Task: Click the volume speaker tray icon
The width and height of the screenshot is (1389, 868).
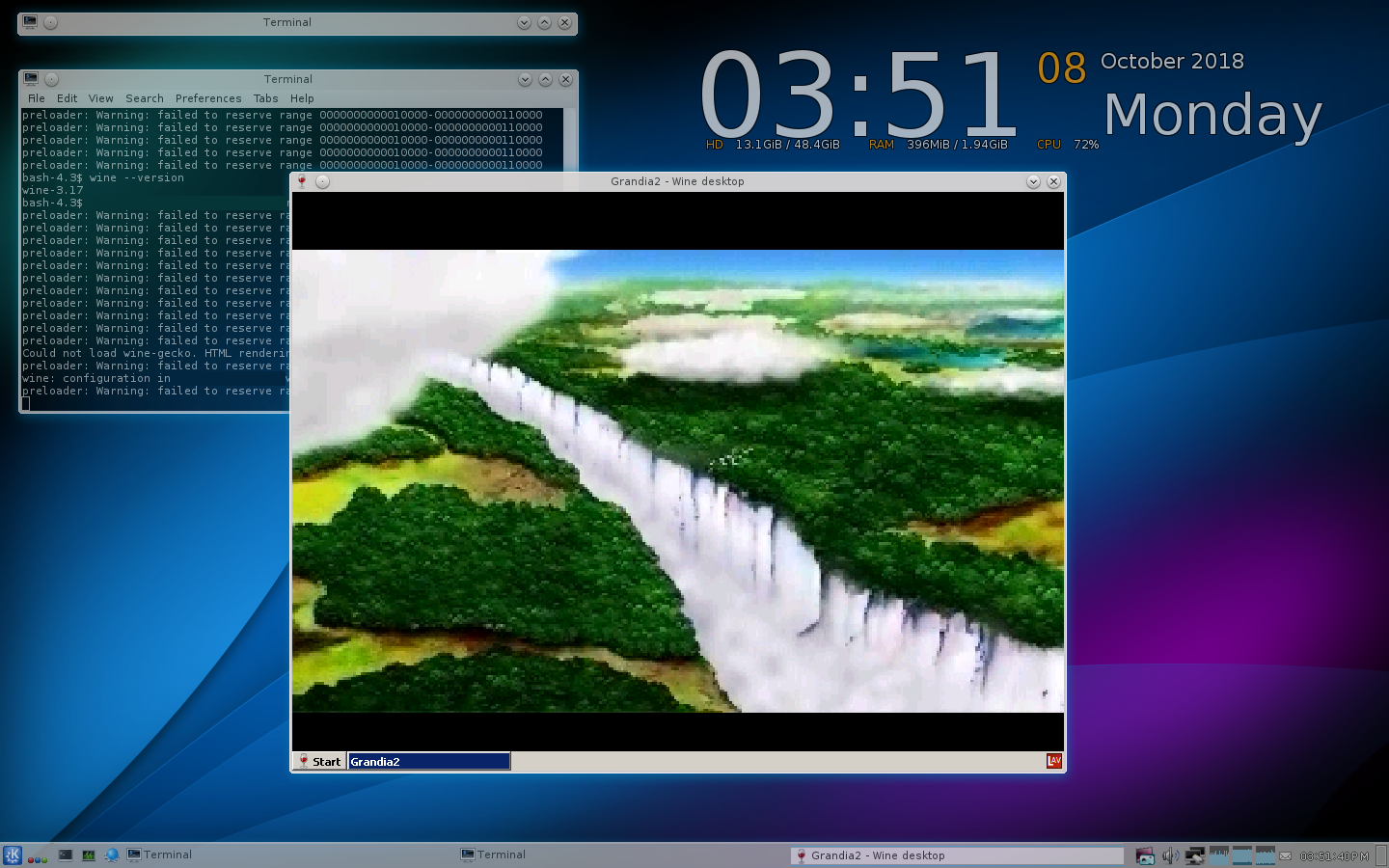Action: click(x=1170, y=855)
